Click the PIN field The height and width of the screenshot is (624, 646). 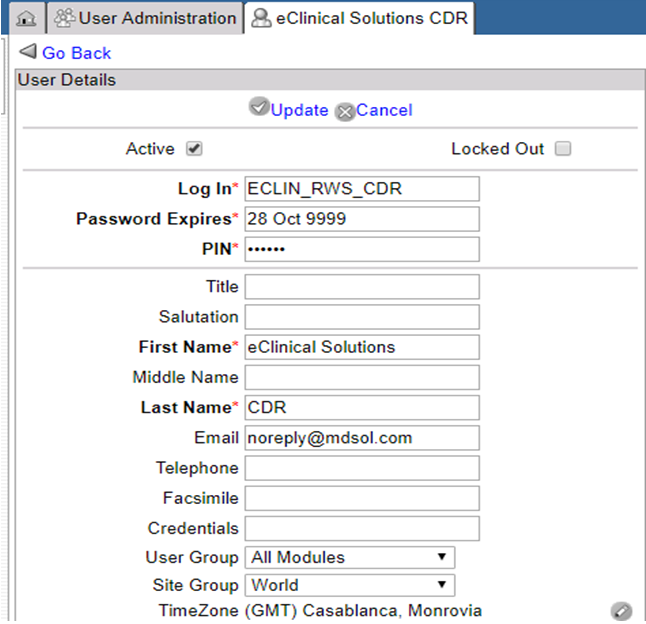[362, 249]
